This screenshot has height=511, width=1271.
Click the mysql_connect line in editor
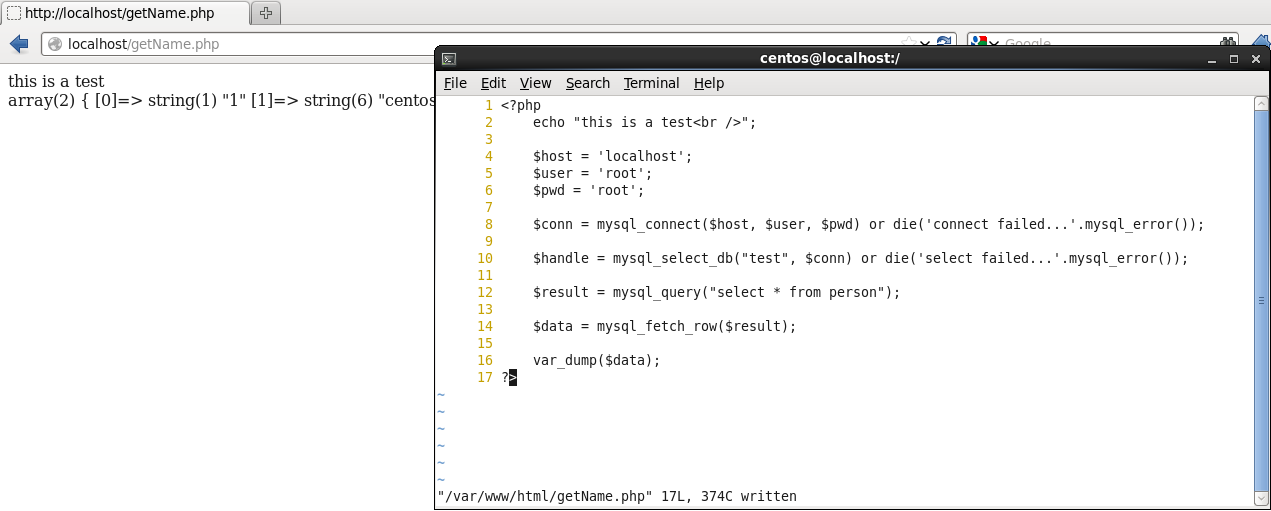(x=869, y=224)
